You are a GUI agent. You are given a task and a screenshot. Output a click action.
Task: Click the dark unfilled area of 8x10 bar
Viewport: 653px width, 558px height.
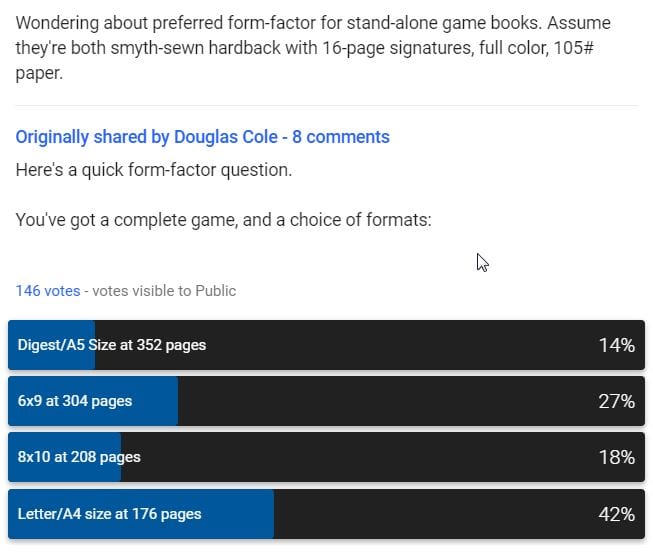tap(383, 457)
